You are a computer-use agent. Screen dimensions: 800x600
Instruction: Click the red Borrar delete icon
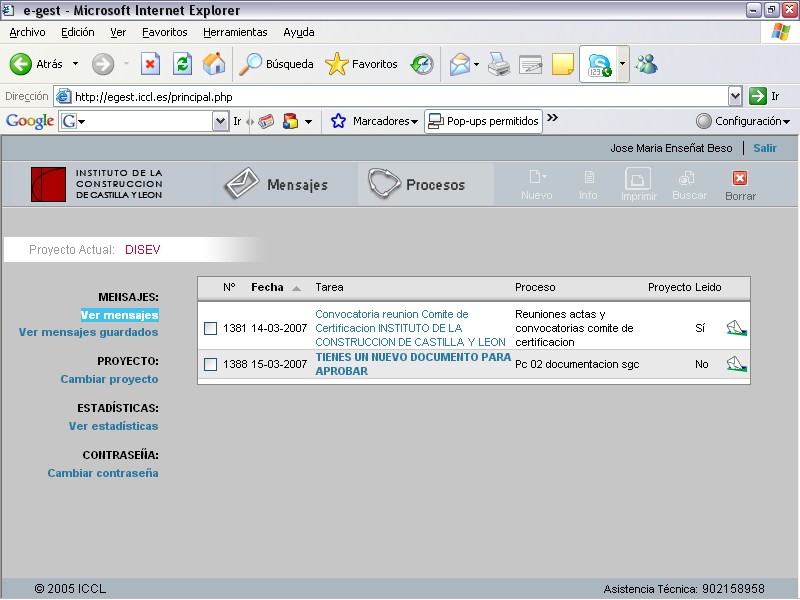[x=740, y=178]
